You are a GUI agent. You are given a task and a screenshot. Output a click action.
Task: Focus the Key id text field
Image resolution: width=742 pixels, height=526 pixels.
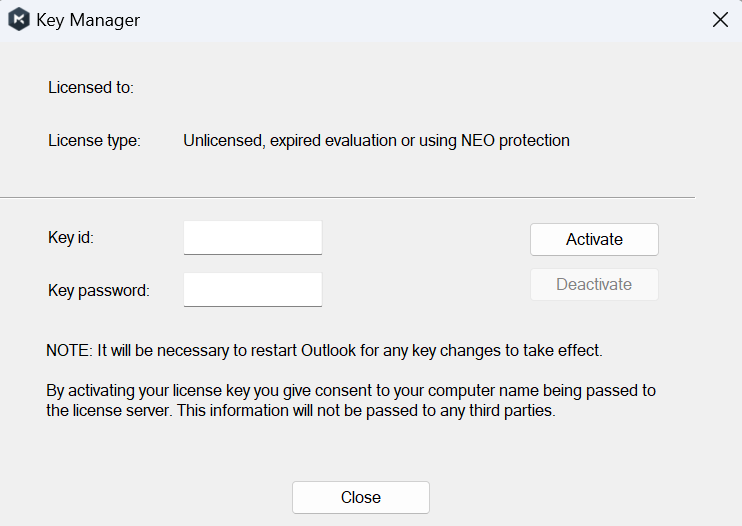click(253, 238)
